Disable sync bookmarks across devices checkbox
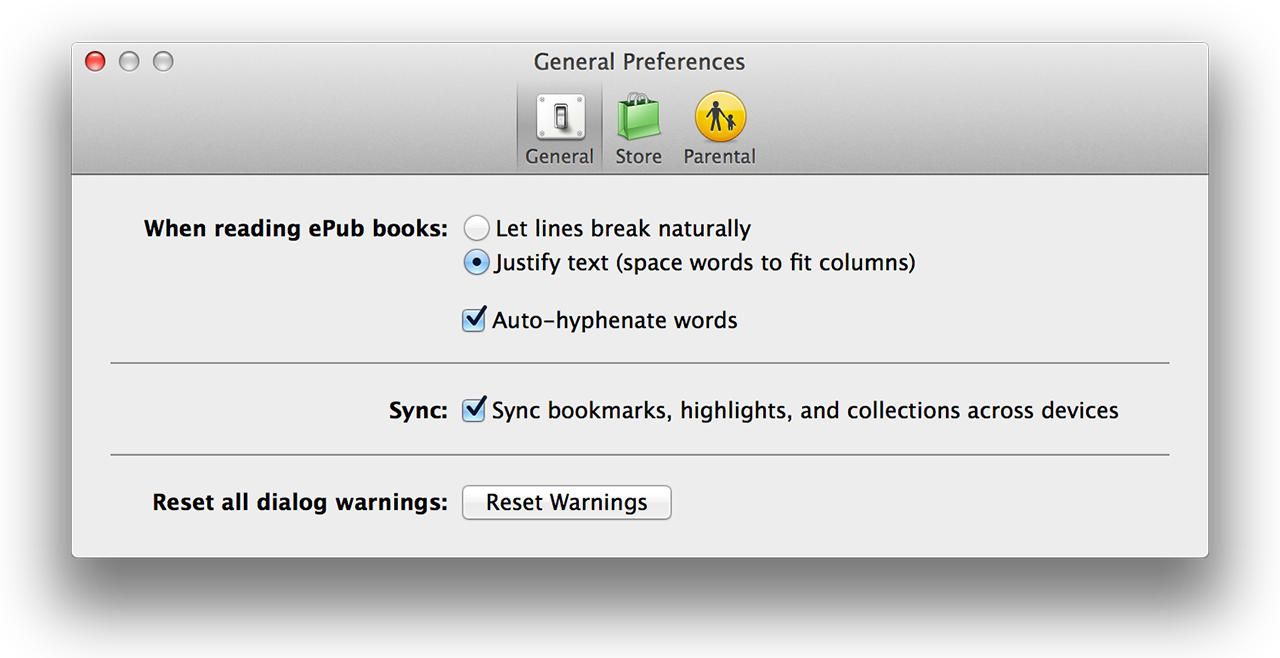 click(474, 410)
